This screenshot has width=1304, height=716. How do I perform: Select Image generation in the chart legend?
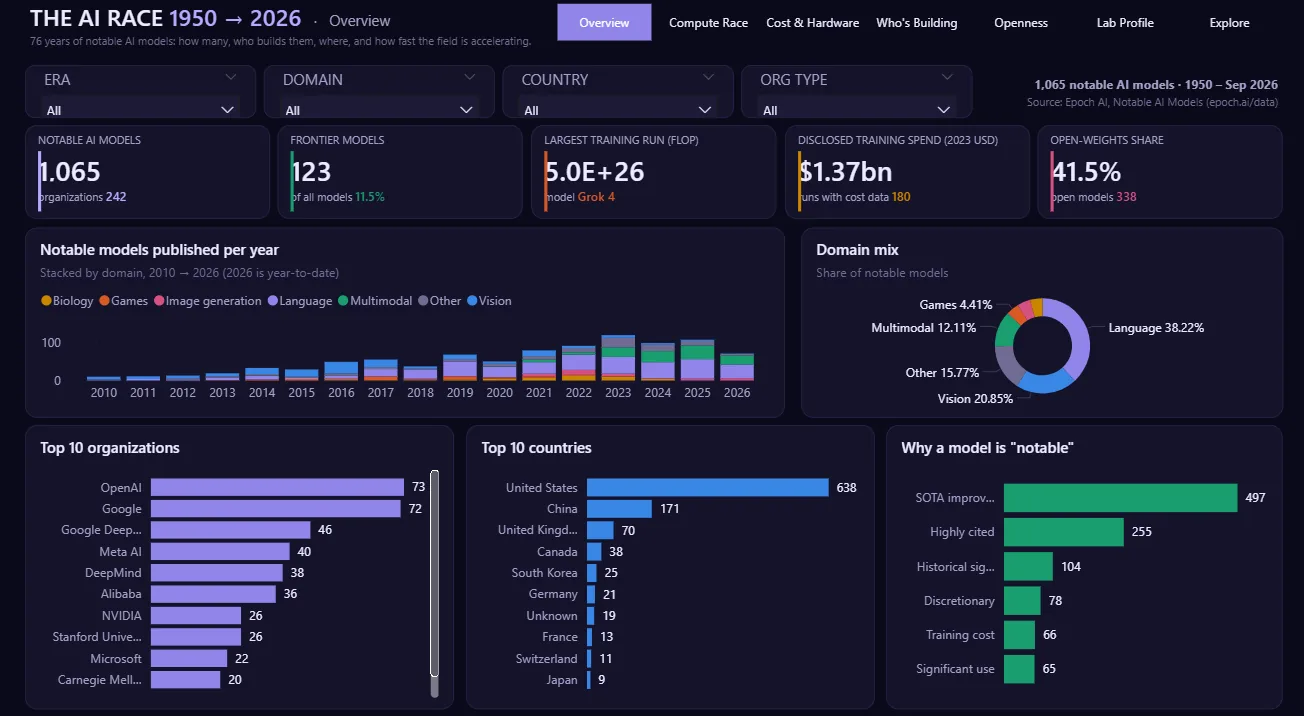click(207, 301)
